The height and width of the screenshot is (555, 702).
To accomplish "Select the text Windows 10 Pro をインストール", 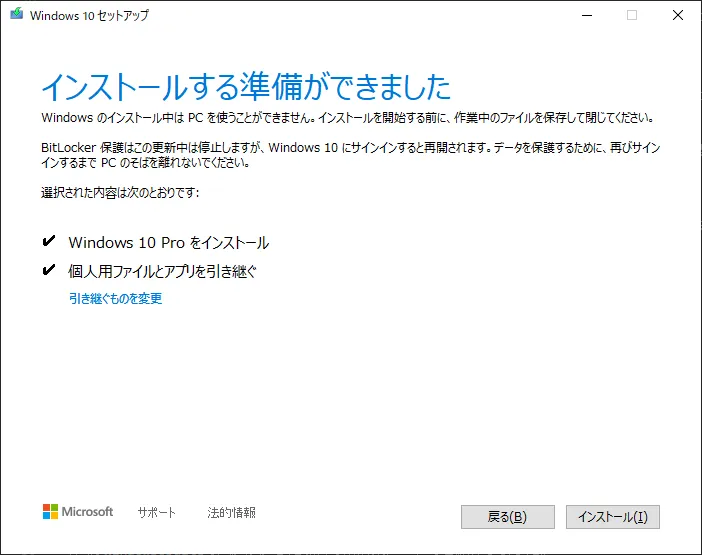I will (x=169, y=243).
